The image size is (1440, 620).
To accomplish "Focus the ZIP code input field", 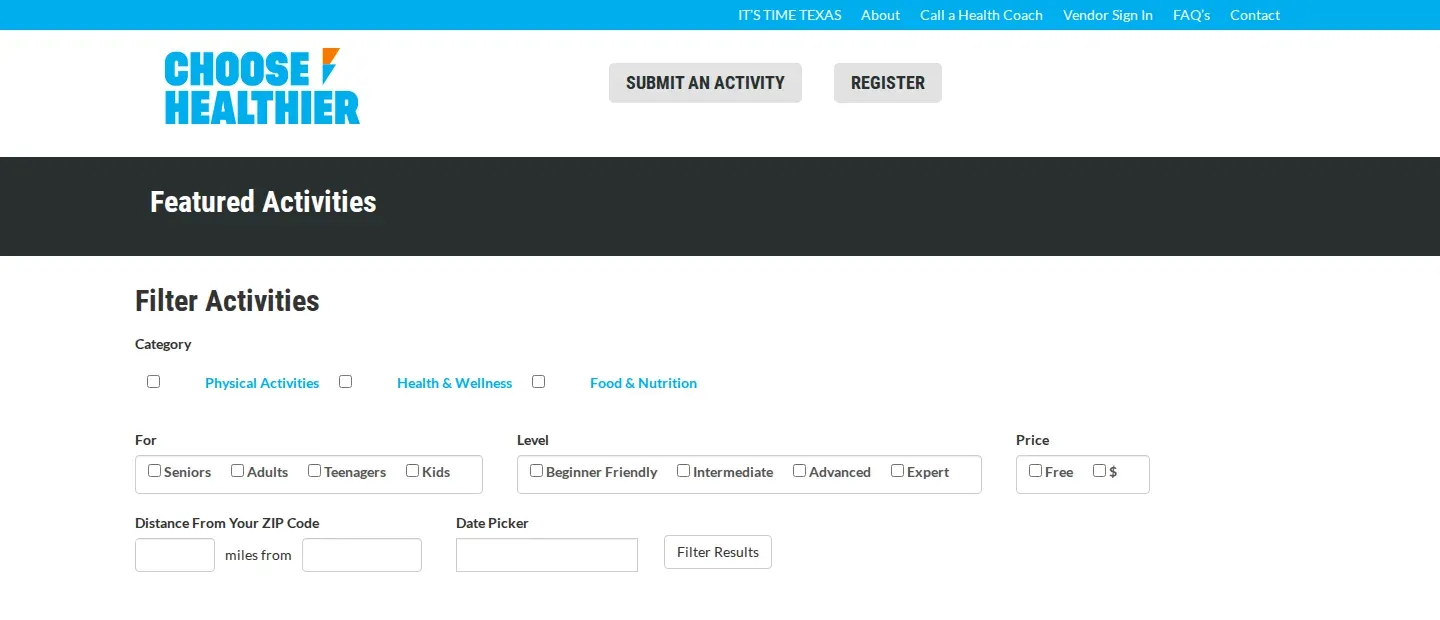I will 362,555.
